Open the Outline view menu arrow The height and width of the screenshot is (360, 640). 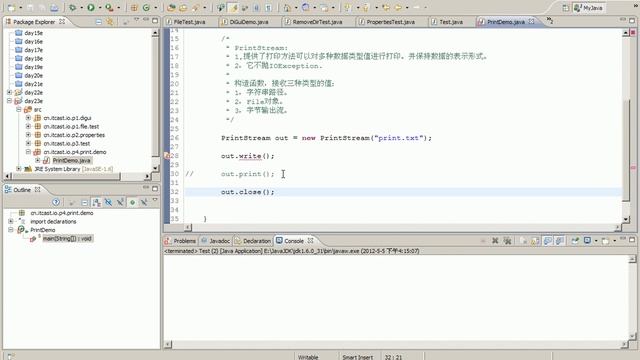click(155, 200)
